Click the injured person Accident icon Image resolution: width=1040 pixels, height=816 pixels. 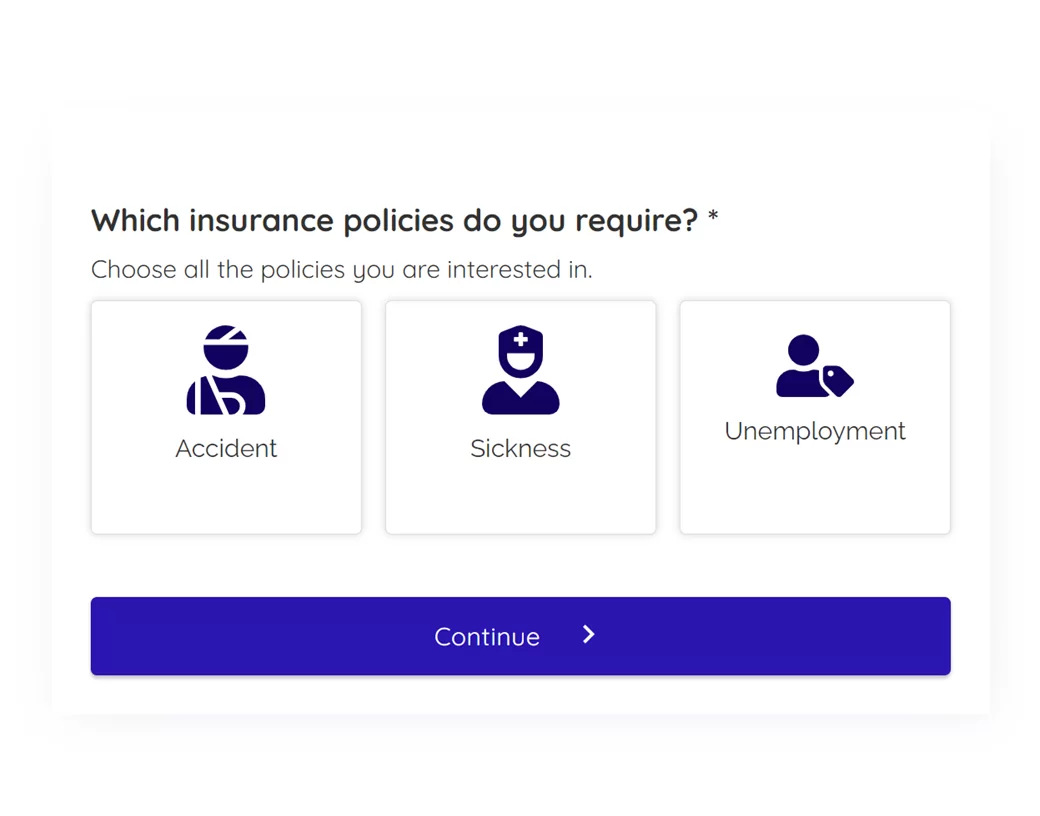(x=226, y=370)
